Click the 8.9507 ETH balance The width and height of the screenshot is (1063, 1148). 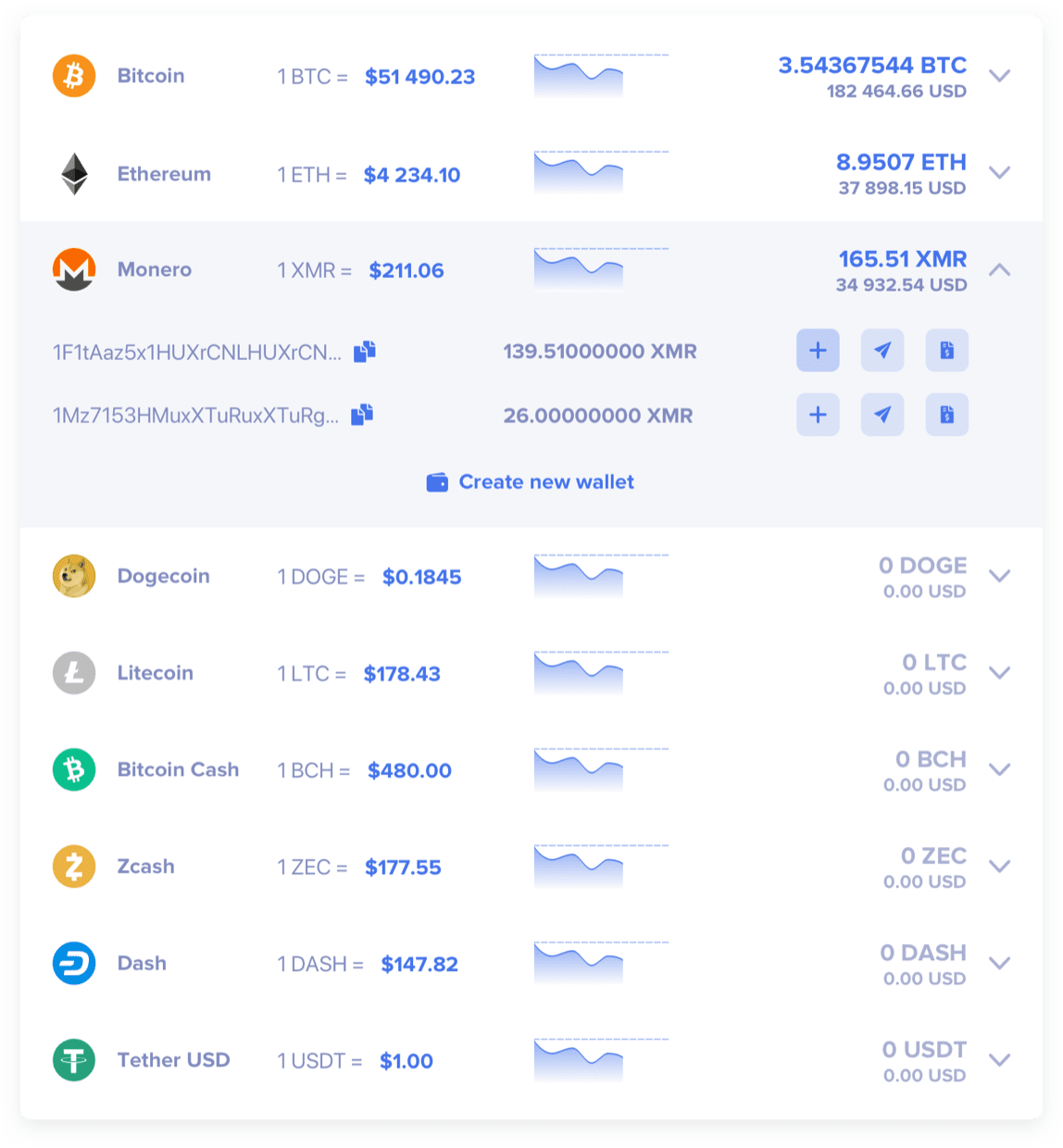pos(902,162)
